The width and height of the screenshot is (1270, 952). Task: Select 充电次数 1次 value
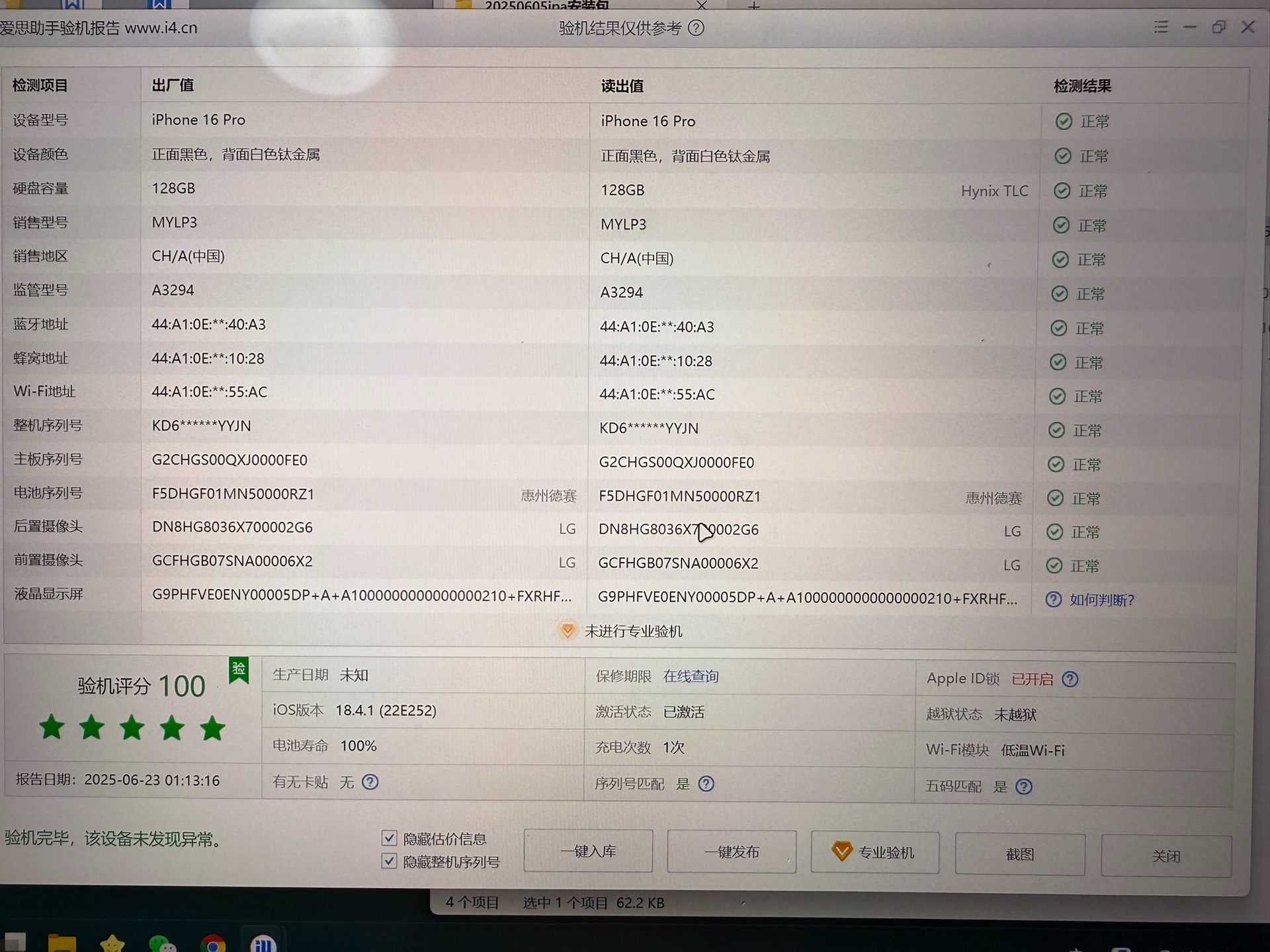[673, 748]
